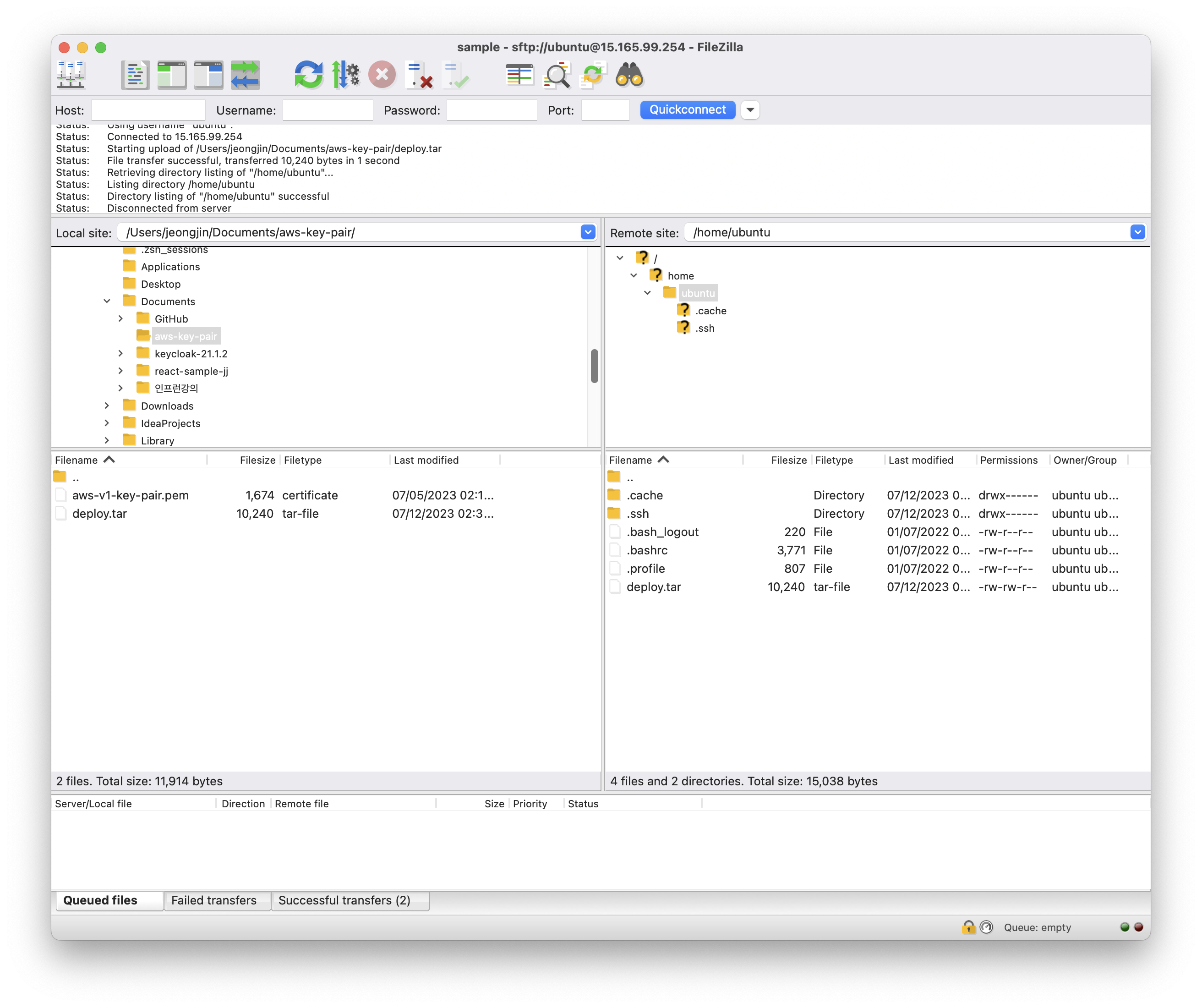Expand the GitHub folder
Screen dimensions: 1202x1008
121,318
